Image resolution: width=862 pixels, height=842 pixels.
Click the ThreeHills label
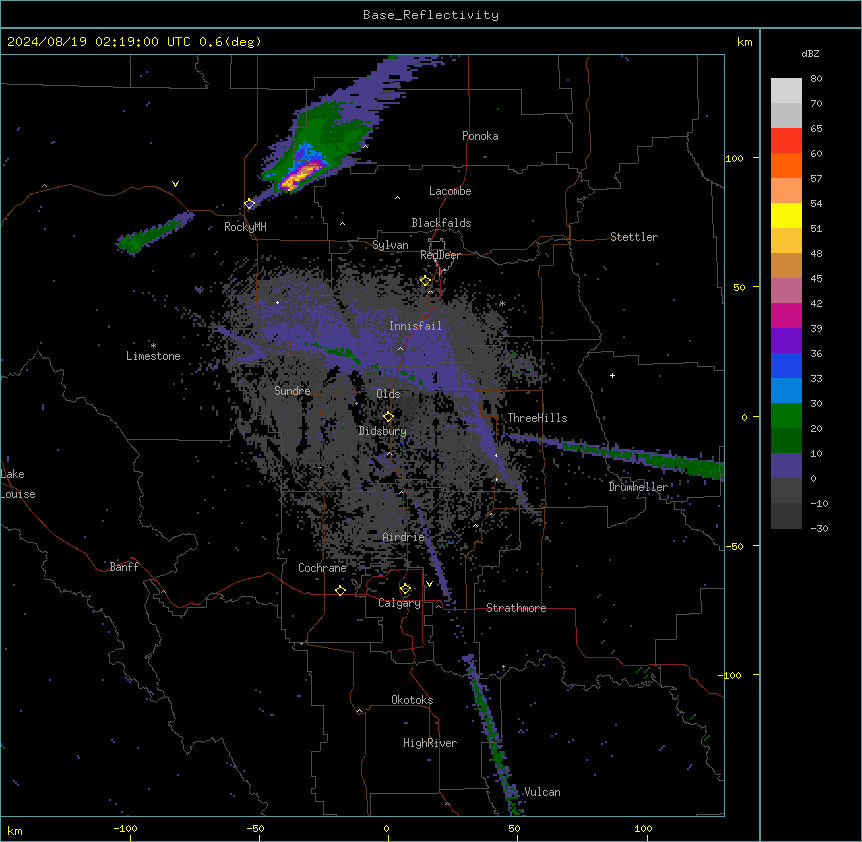click(537, 418)
